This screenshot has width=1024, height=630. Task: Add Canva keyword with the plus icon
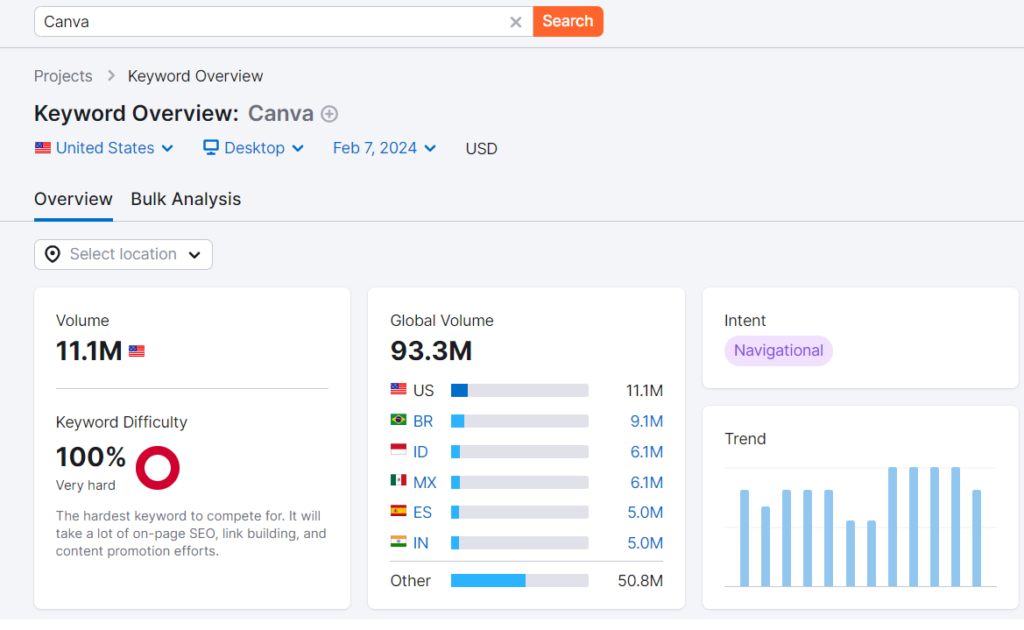330,114
